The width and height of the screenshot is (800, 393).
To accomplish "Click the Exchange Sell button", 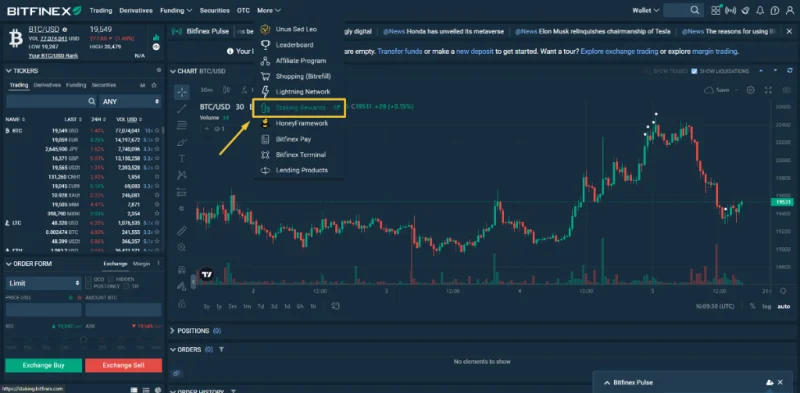I will (x=123, y=365).
